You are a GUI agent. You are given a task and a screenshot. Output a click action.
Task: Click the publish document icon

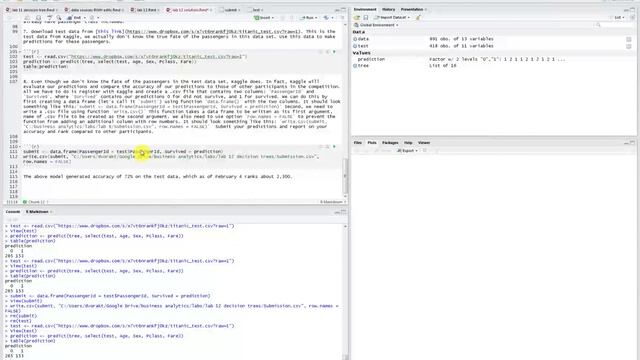(327, 18)
